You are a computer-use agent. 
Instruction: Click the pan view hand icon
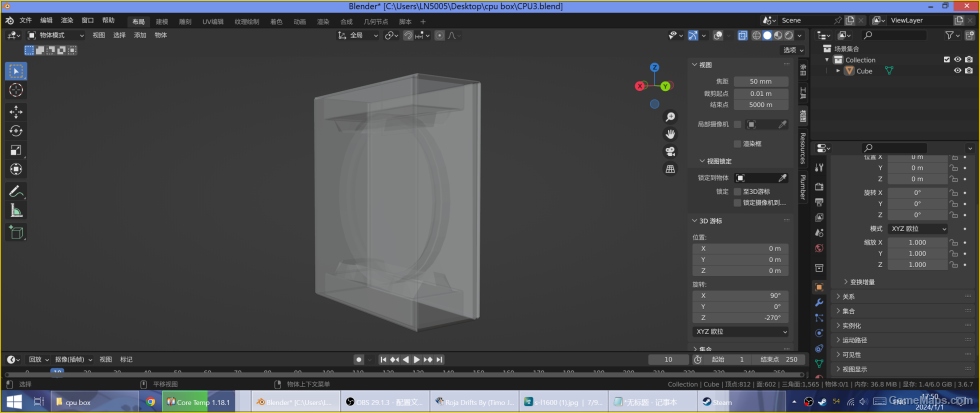point(670,134)
